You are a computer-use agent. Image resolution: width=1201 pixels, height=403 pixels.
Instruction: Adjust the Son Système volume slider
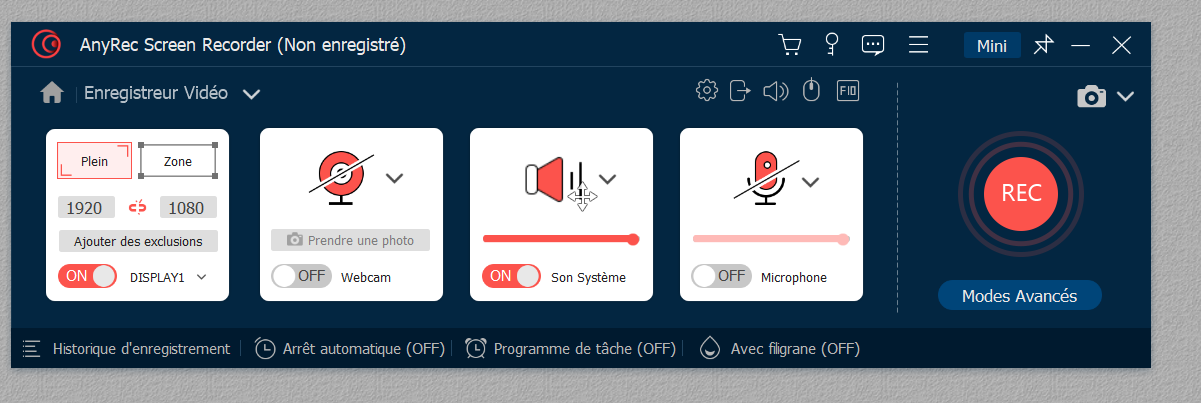tap(560, 239)
